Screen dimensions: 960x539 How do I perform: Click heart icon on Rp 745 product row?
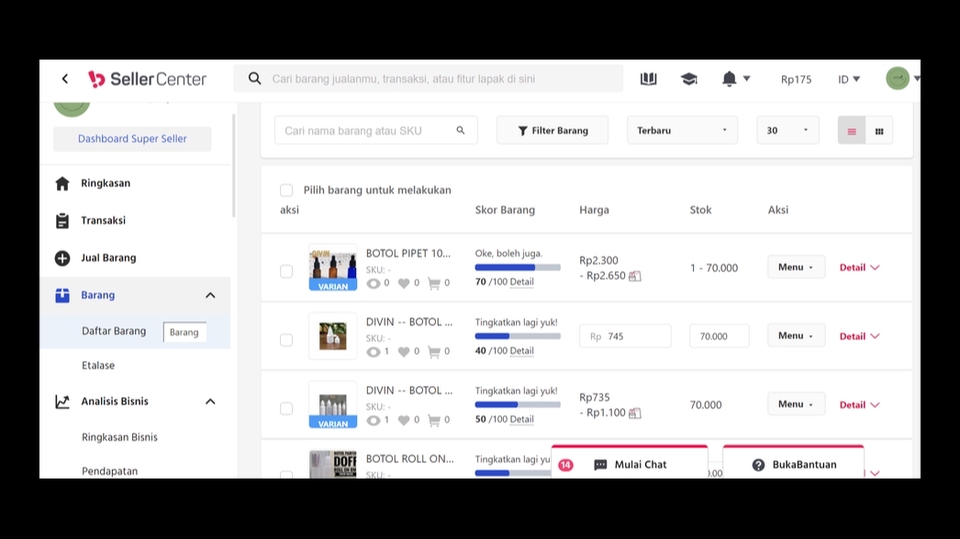(x=403, y=352)
